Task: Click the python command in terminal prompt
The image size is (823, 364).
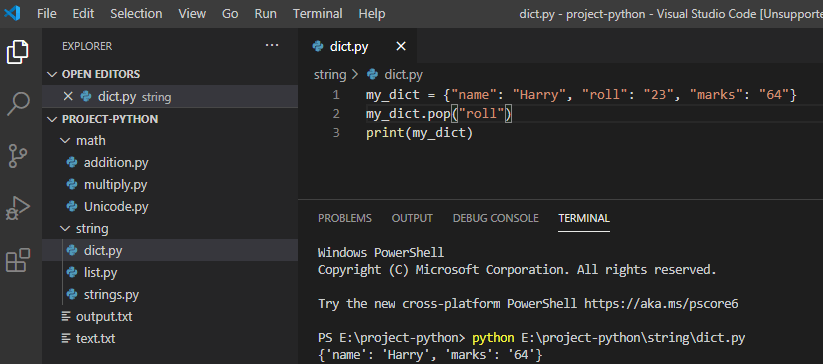Action: 493,337
